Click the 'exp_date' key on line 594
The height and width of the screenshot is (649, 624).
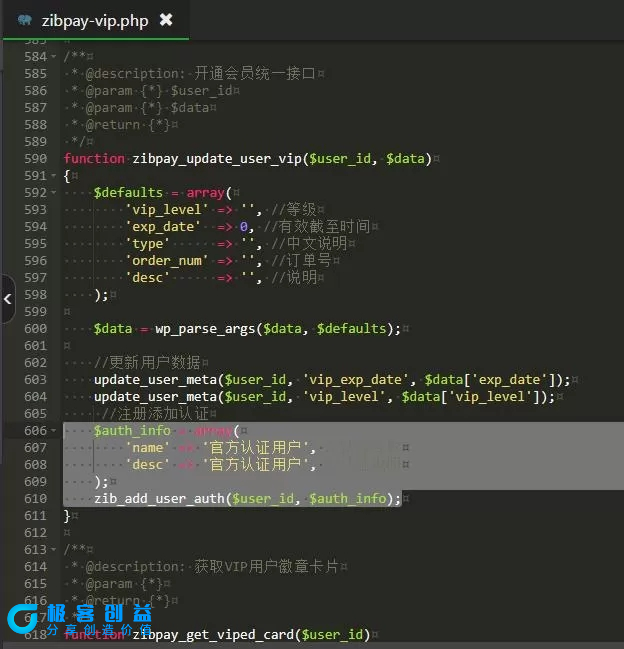163,227
